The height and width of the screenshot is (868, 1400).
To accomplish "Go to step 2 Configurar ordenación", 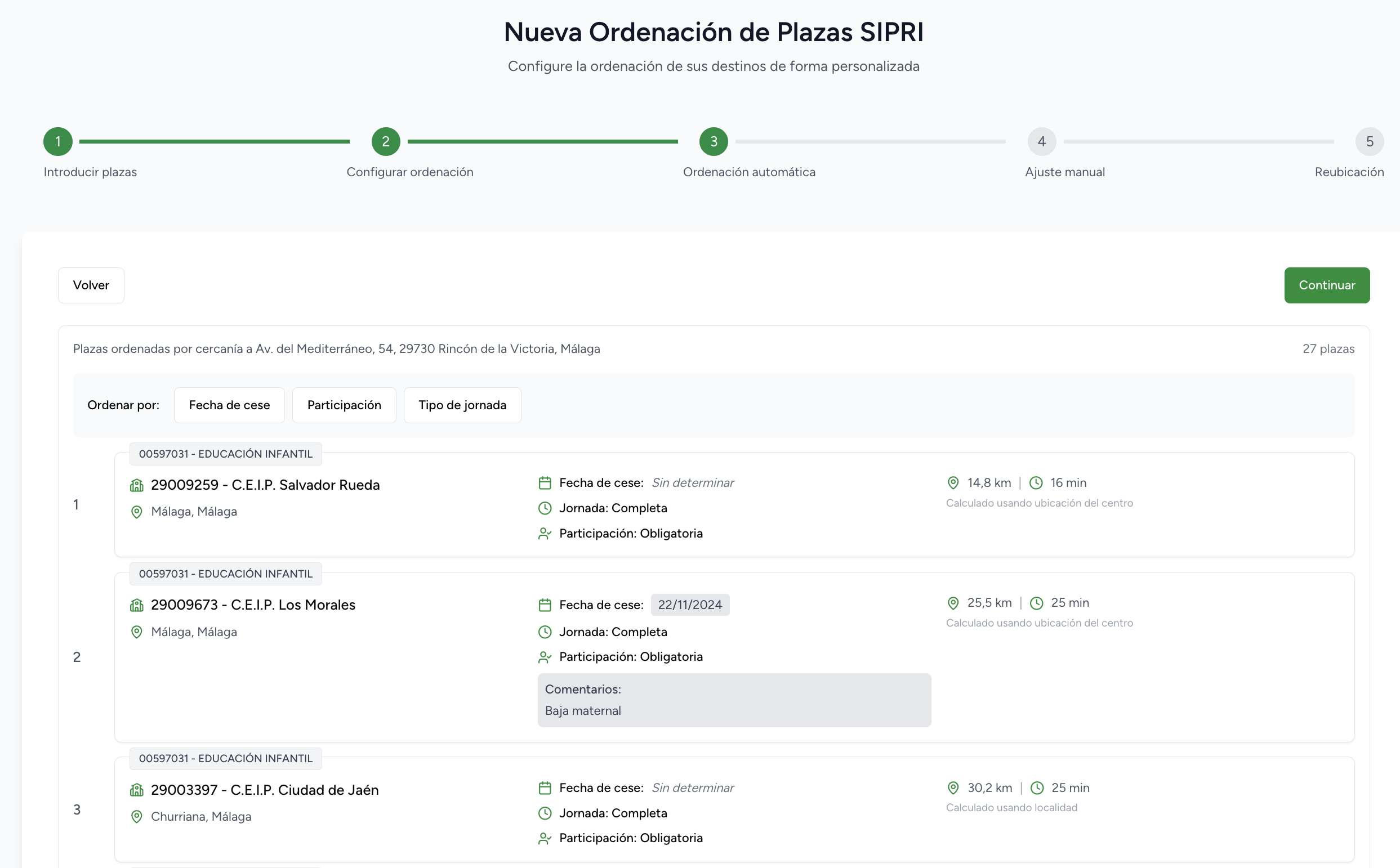I will point(386,142).
